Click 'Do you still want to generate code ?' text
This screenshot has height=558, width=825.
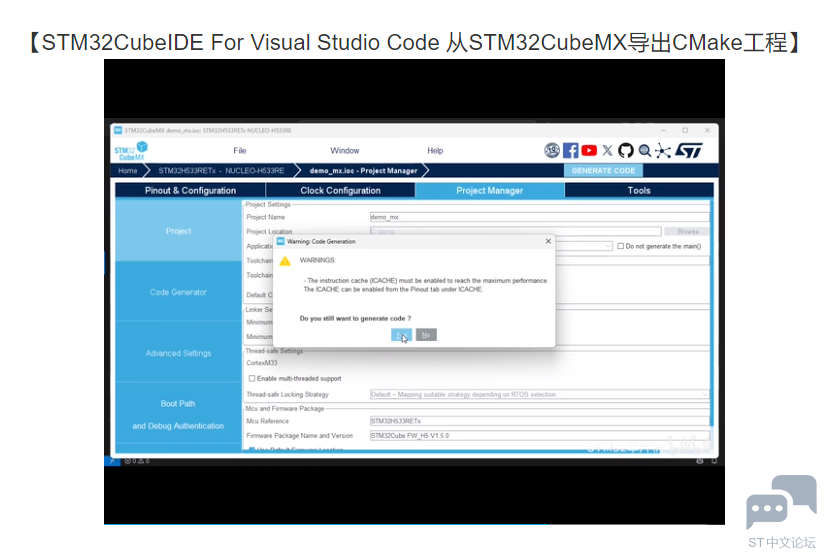point(355,319)
